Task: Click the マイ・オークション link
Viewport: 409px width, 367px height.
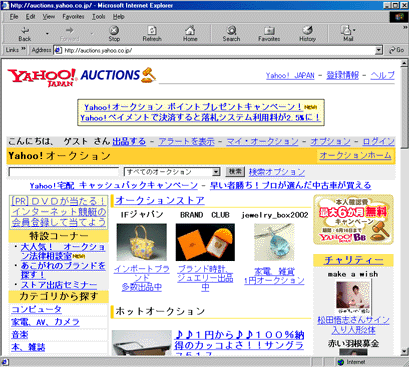Action: pos(262,142)
